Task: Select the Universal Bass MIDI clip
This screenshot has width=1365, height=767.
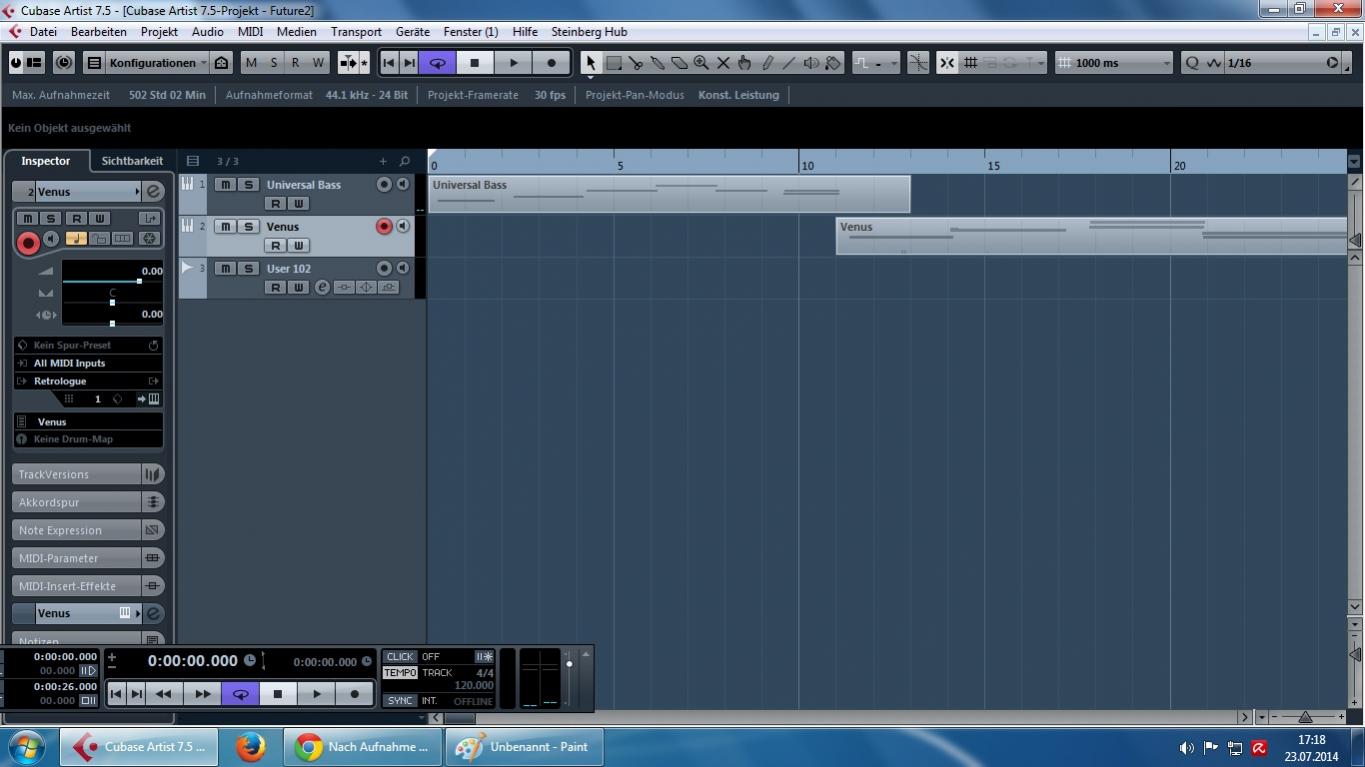Action: click(669, 194)
